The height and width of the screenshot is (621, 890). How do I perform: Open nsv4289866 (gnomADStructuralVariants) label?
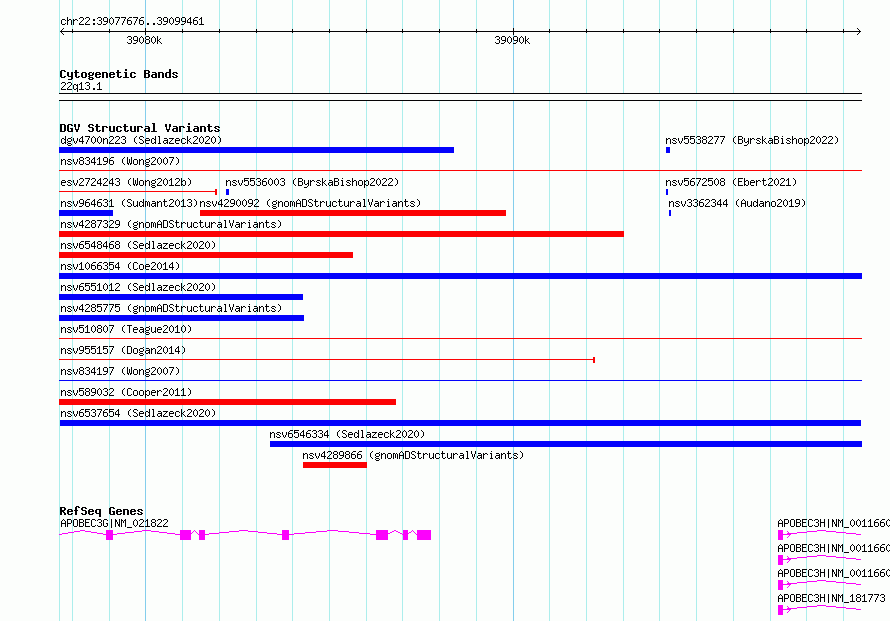point(413,455)
